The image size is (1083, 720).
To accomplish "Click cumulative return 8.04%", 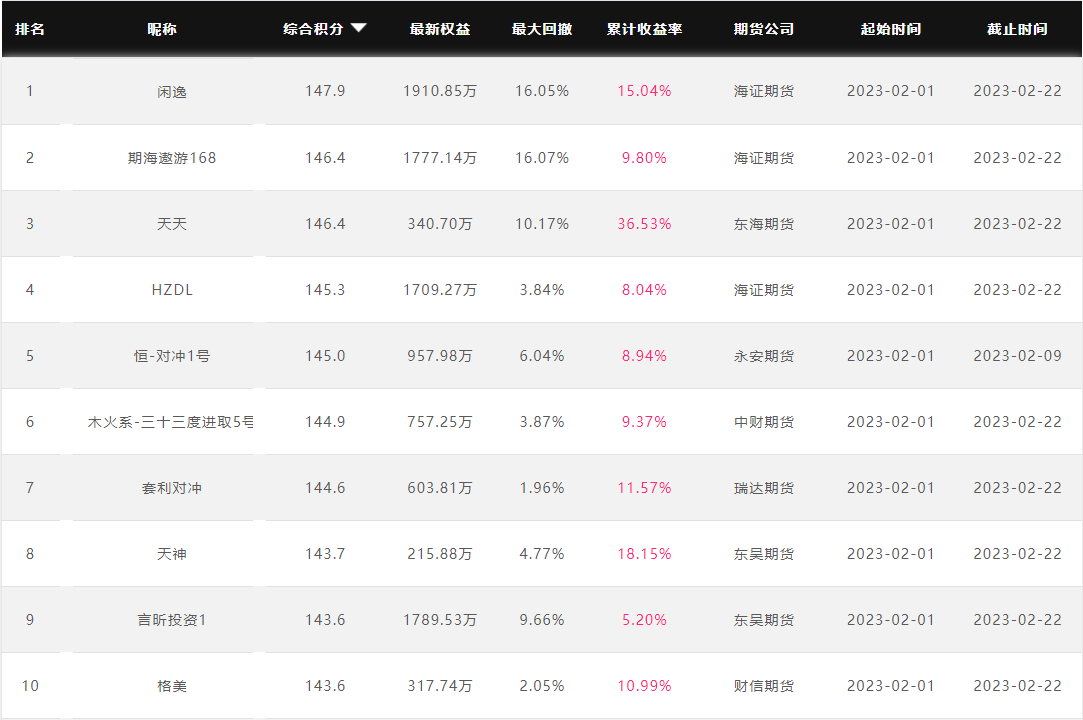I will click(x=644, y=290).
